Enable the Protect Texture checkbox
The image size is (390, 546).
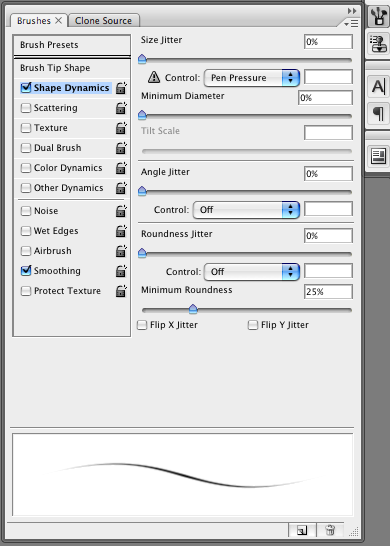[x=26, y=291]
